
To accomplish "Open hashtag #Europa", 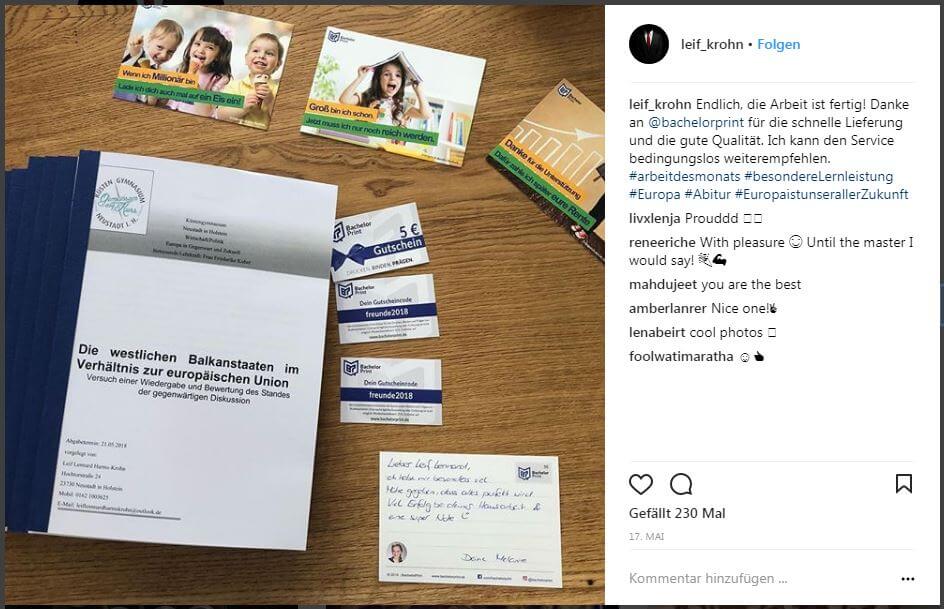I will click(654, 194).
